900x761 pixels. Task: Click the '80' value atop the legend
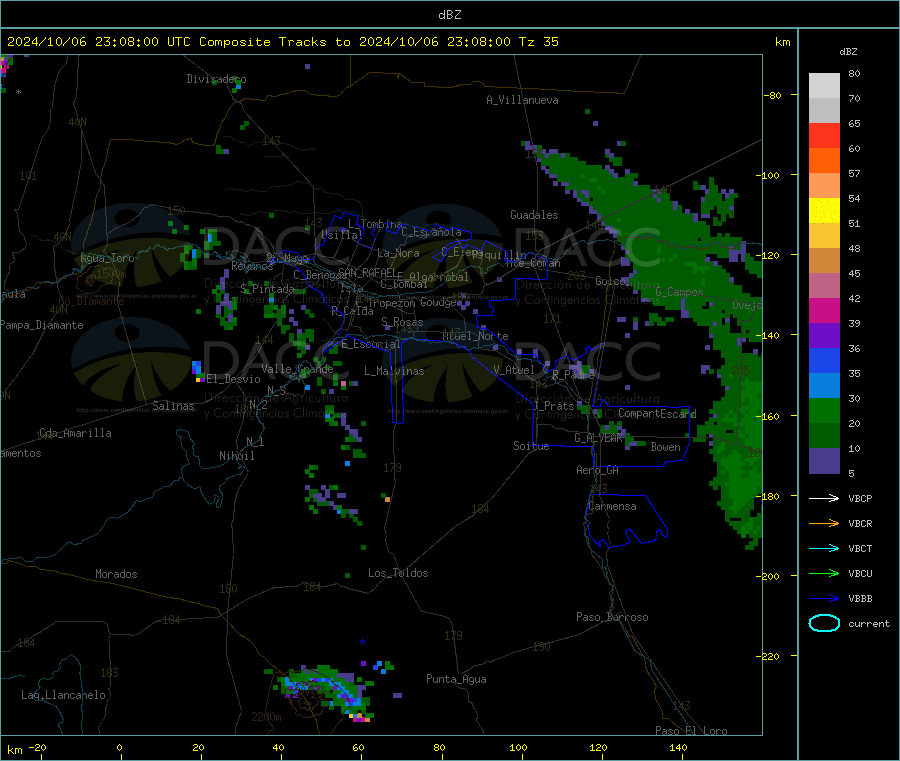pos(854,73)
